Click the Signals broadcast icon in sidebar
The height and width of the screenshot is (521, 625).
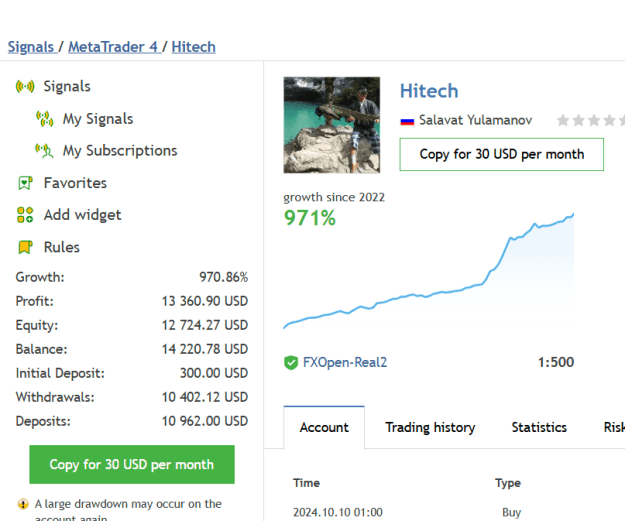[25, 86]
